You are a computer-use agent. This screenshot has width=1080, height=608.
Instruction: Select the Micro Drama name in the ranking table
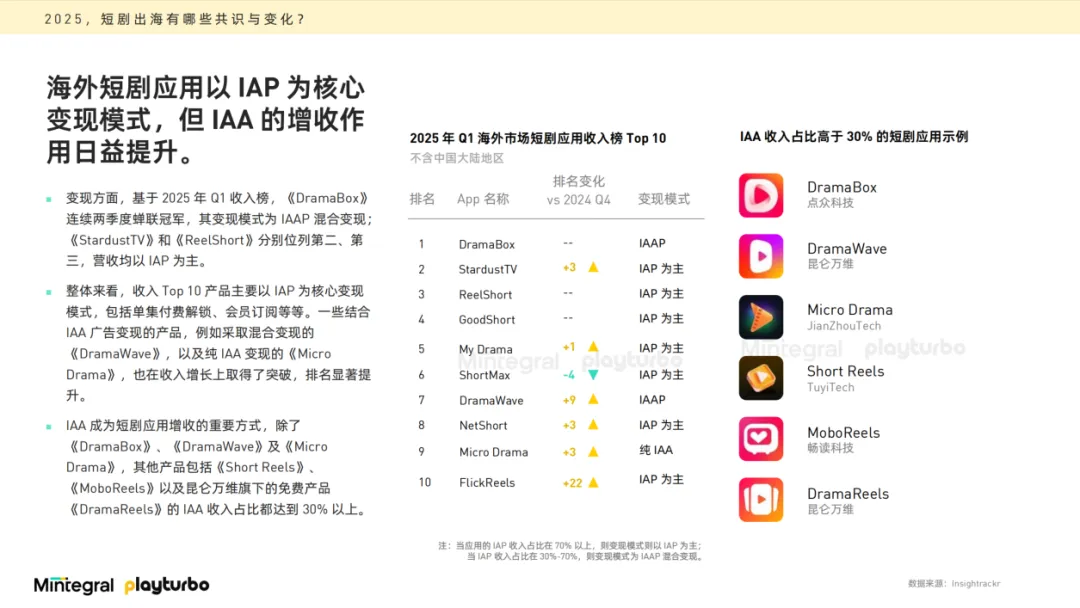tap(494, 452)
